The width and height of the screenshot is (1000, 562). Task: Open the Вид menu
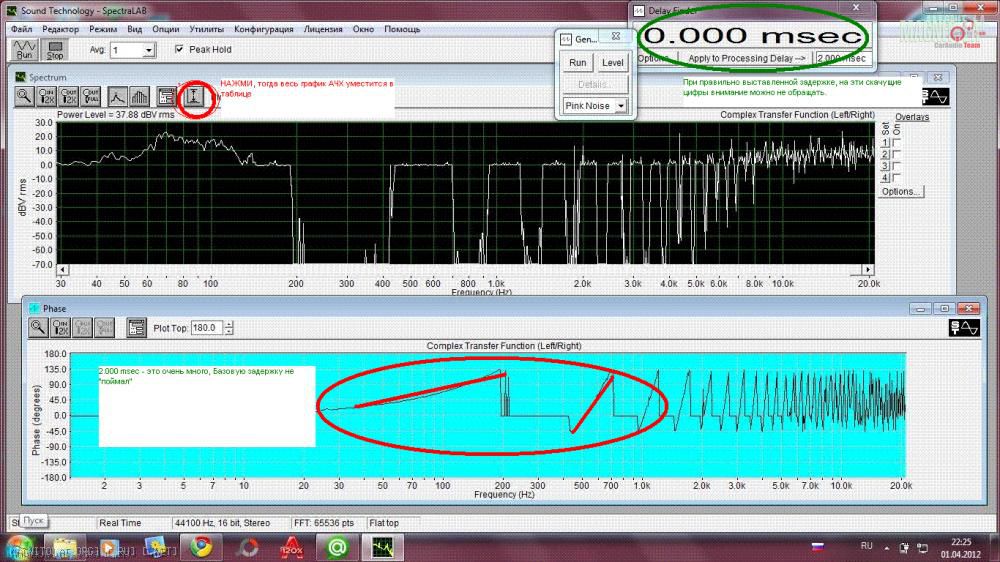point(134,29)
